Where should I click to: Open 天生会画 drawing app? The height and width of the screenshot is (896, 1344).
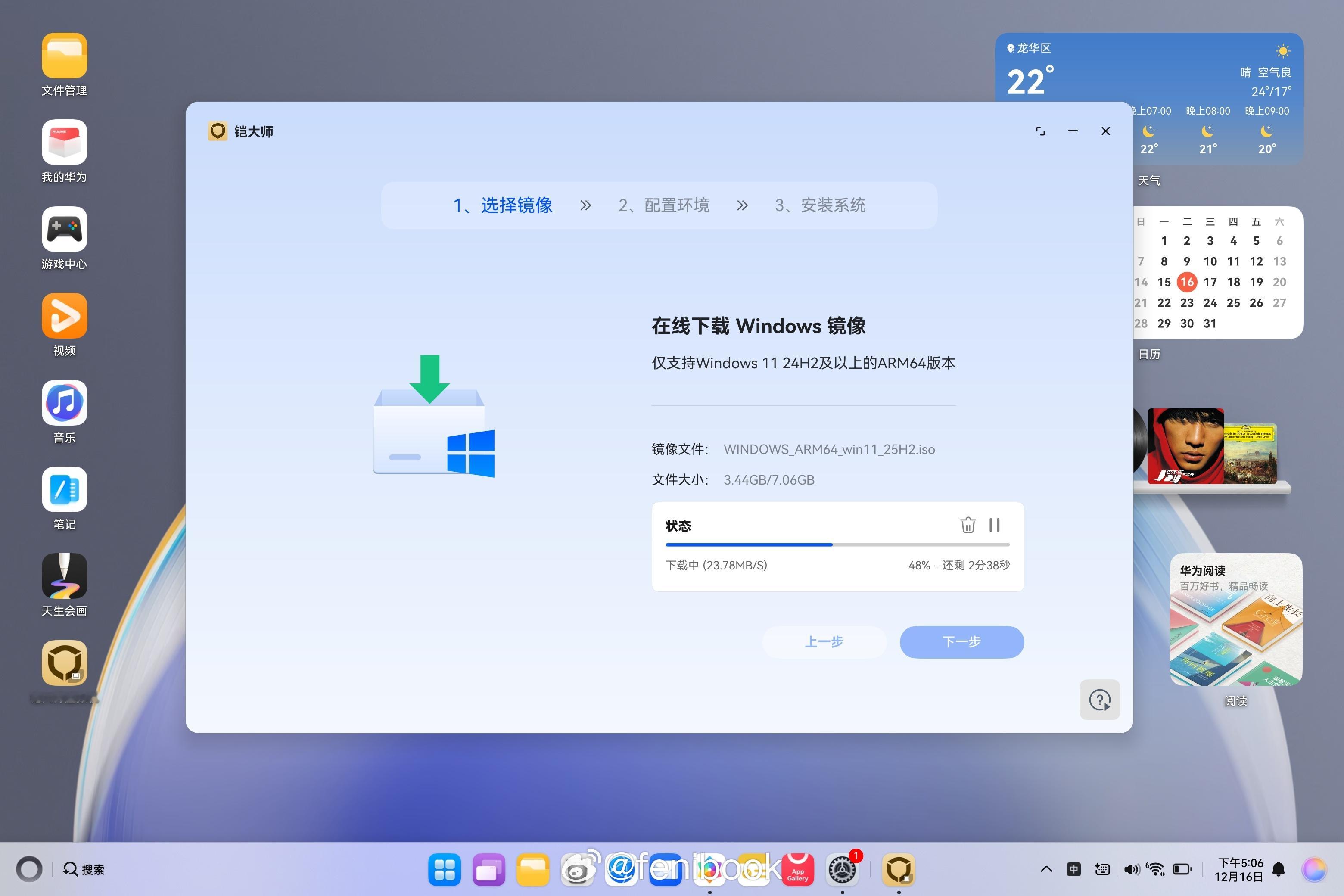64,576
